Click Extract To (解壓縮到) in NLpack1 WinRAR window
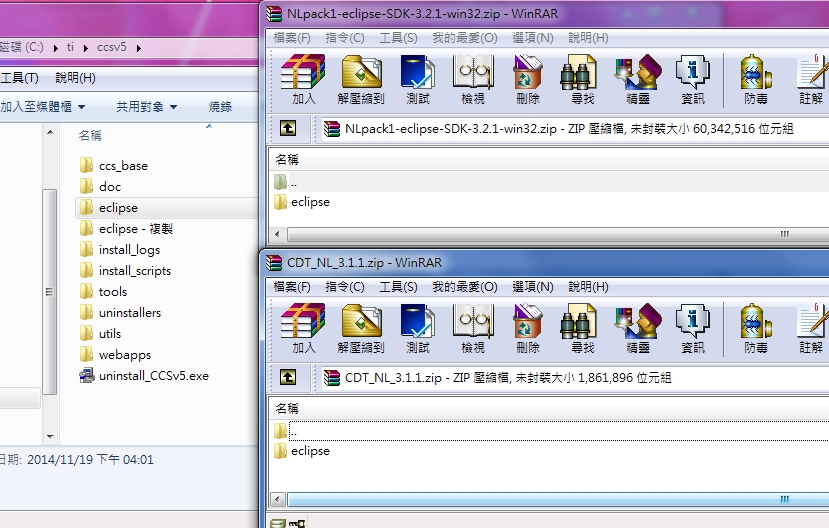The height and width of the screenshot is (528, 829). click(x=361, y=79)
